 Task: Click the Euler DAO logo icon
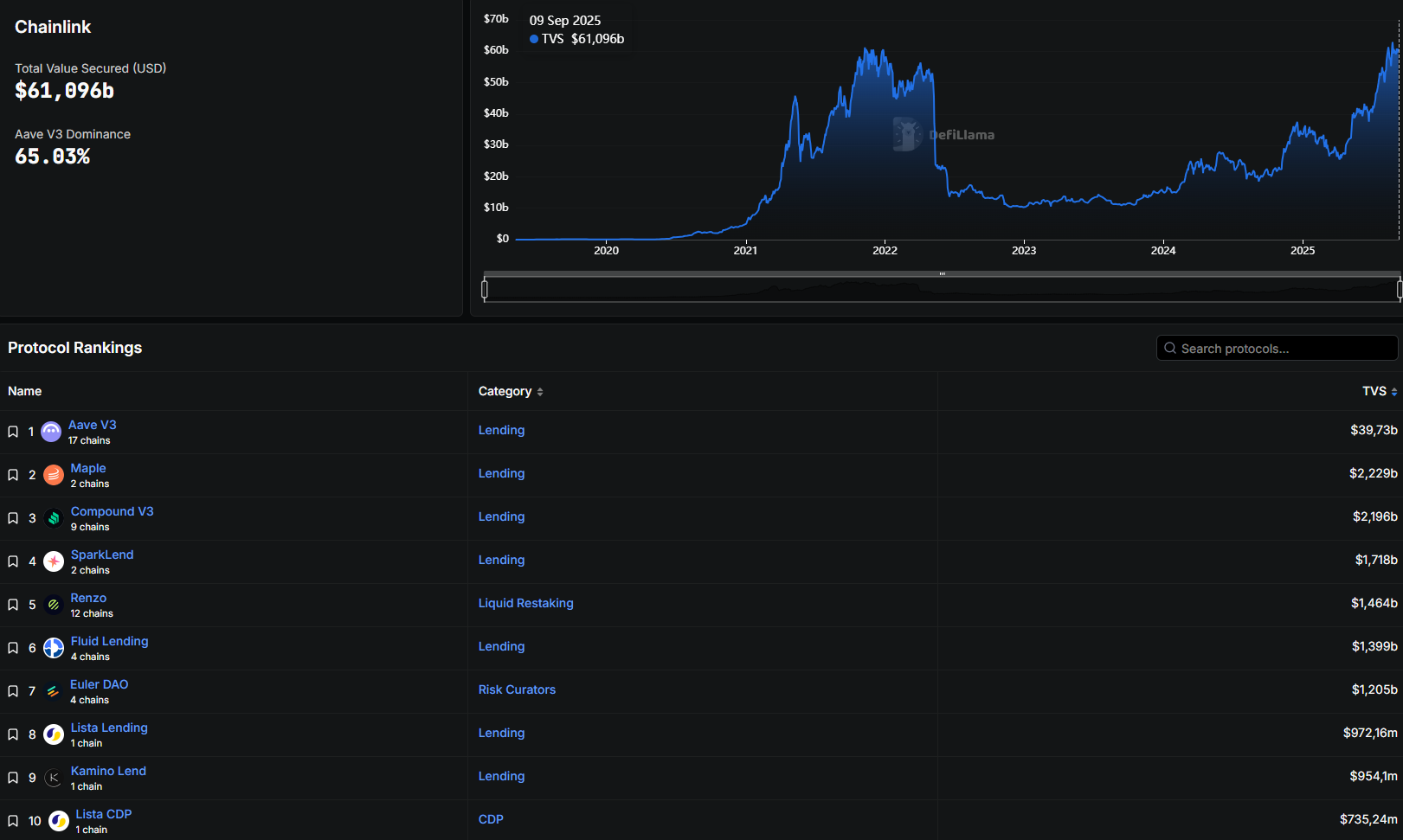point(53,691)
